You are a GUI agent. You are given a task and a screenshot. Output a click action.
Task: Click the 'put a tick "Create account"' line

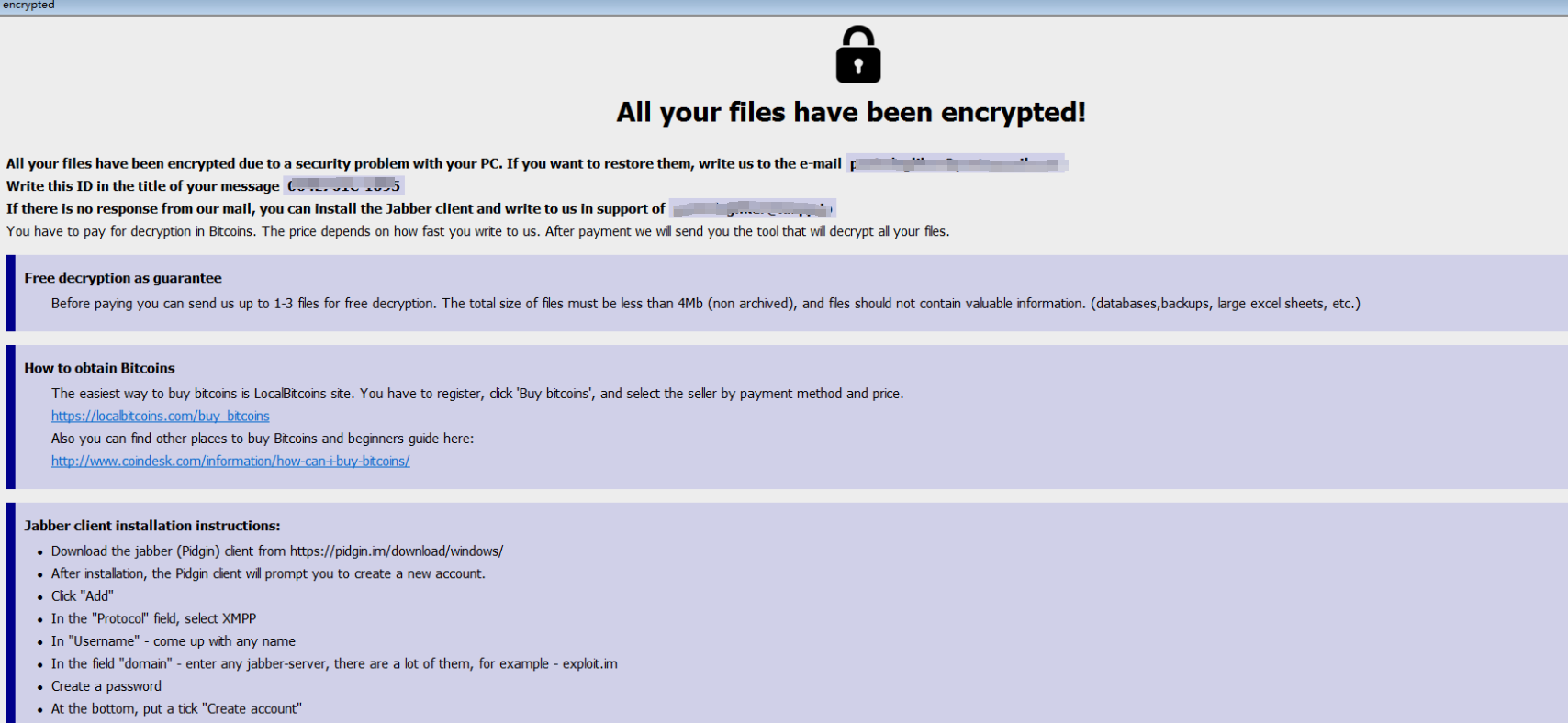point(176,709)
